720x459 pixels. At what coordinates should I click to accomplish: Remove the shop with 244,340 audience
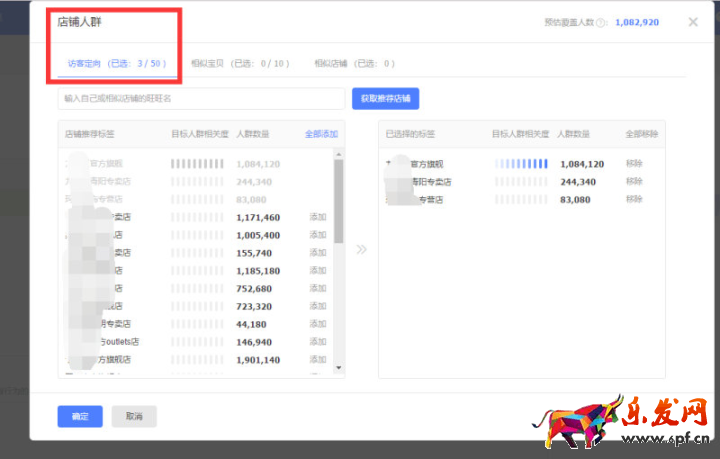(x=634, y=182)
